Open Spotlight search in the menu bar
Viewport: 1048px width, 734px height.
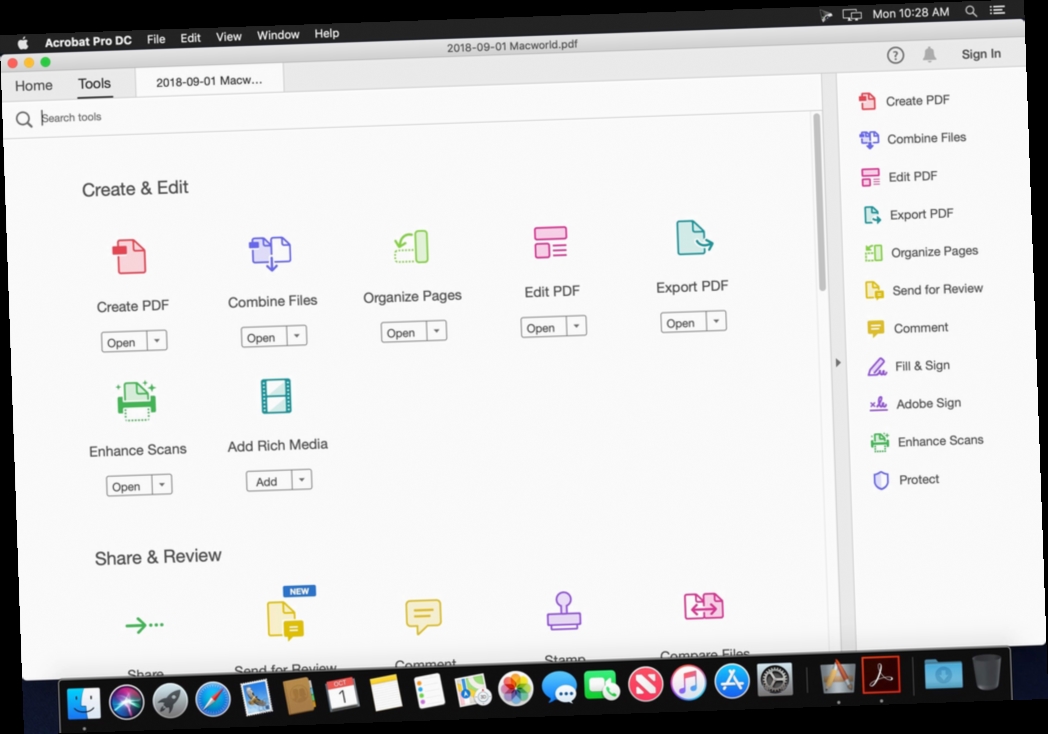pos(971,11)
